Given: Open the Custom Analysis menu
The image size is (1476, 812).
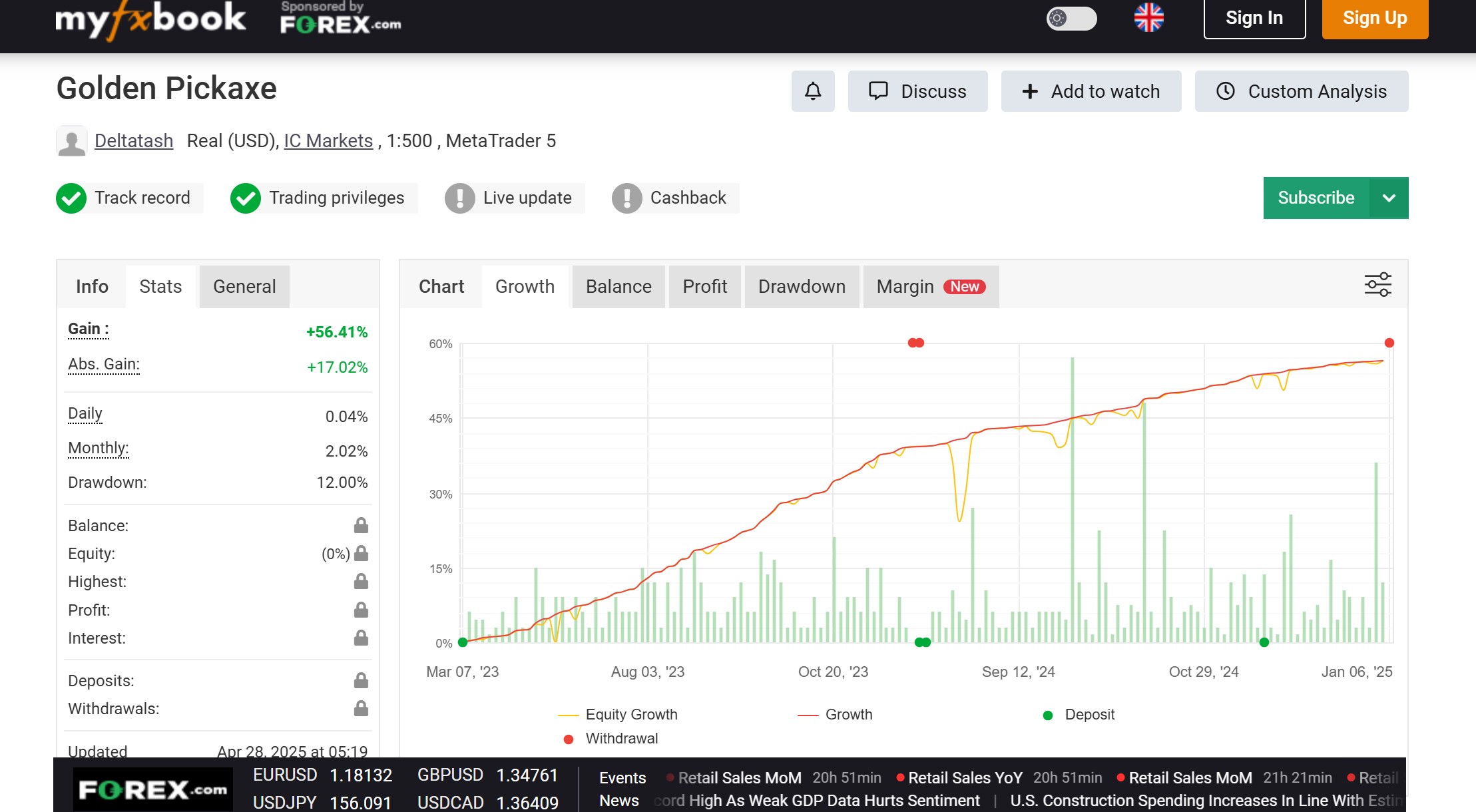Looking at the screenshot, I should 1301,91.
